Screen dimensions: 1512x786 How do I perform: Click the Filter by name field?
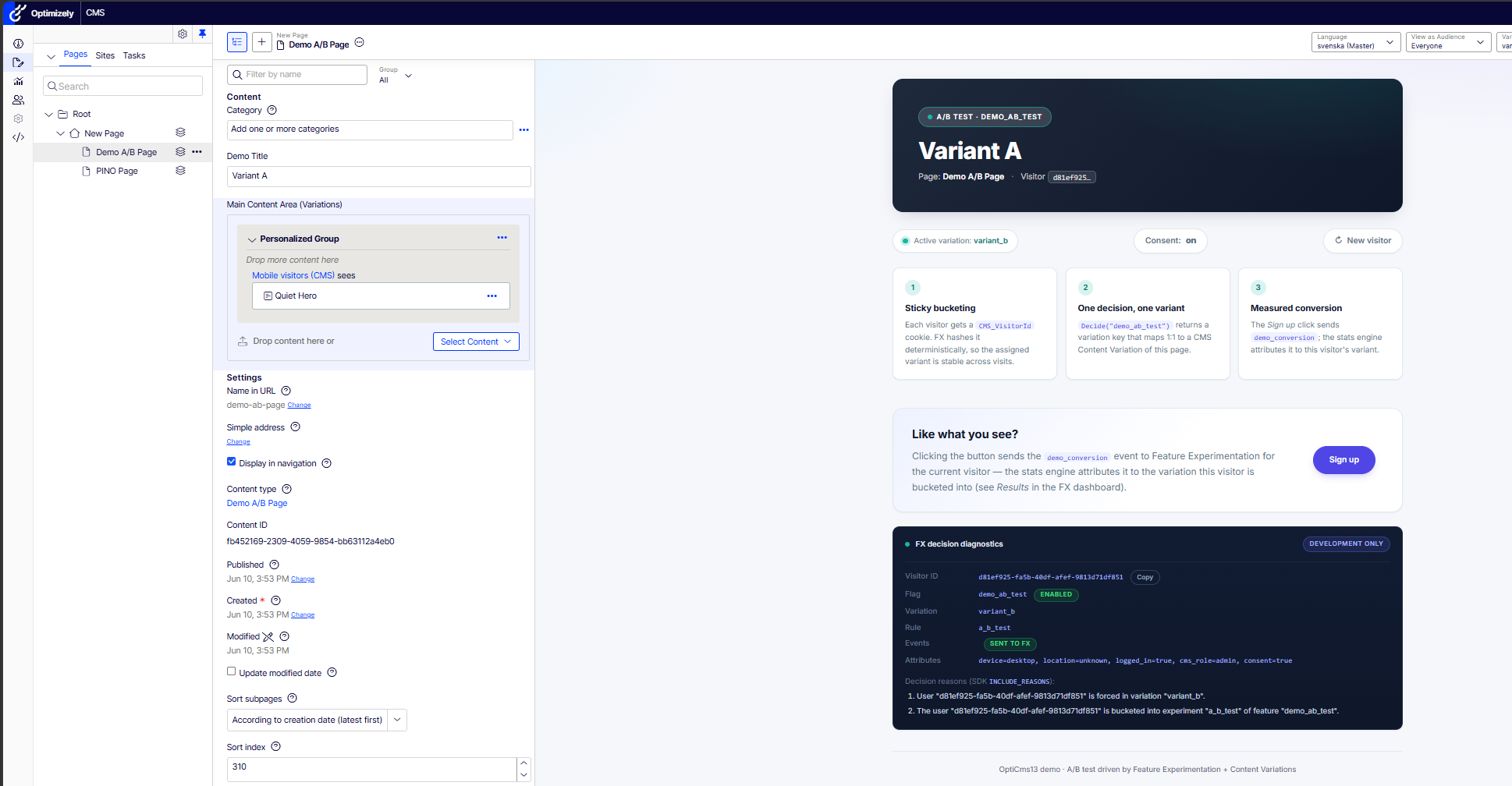296,75
